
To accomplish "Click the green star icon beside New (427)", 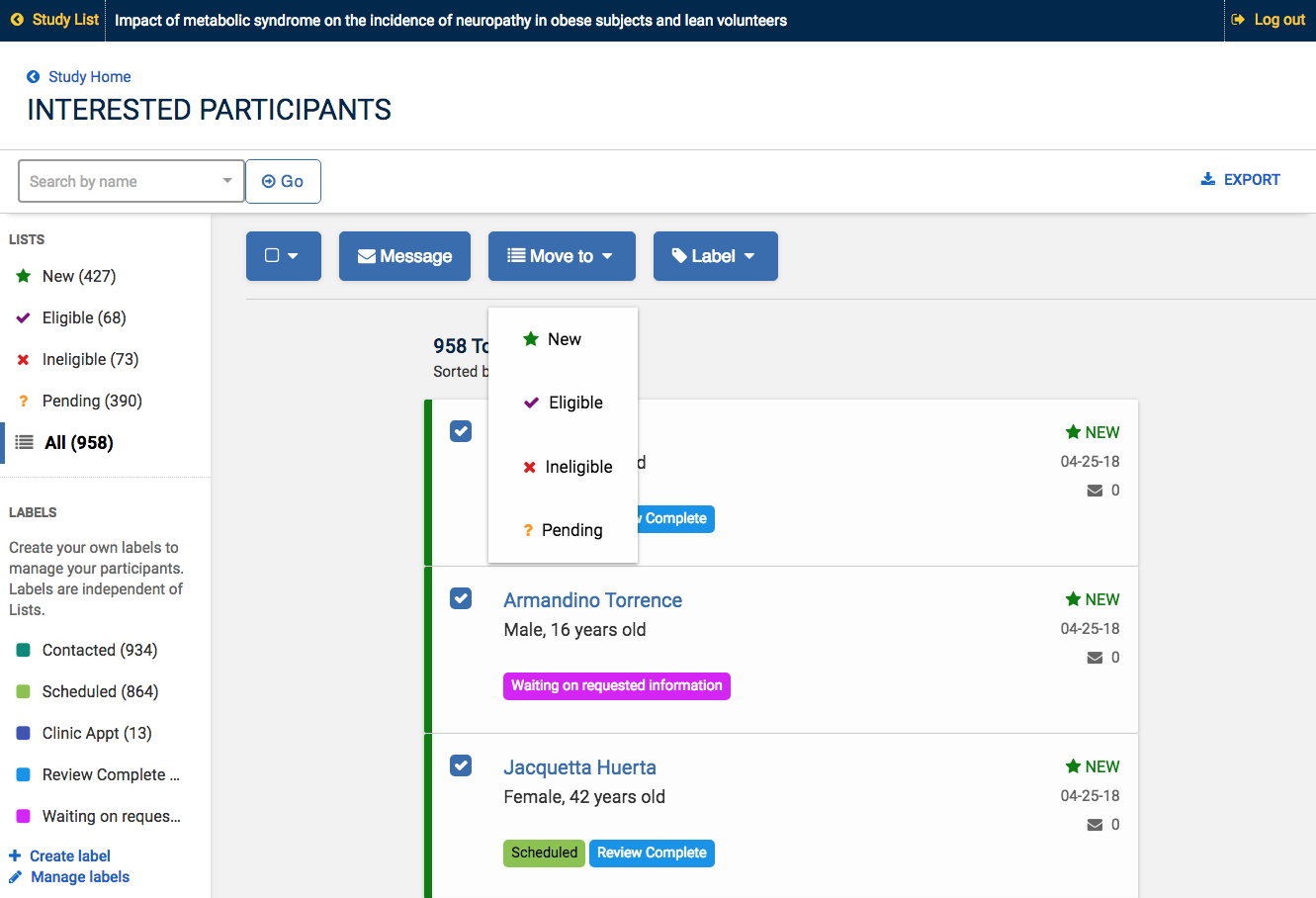I will pos(24,276).
